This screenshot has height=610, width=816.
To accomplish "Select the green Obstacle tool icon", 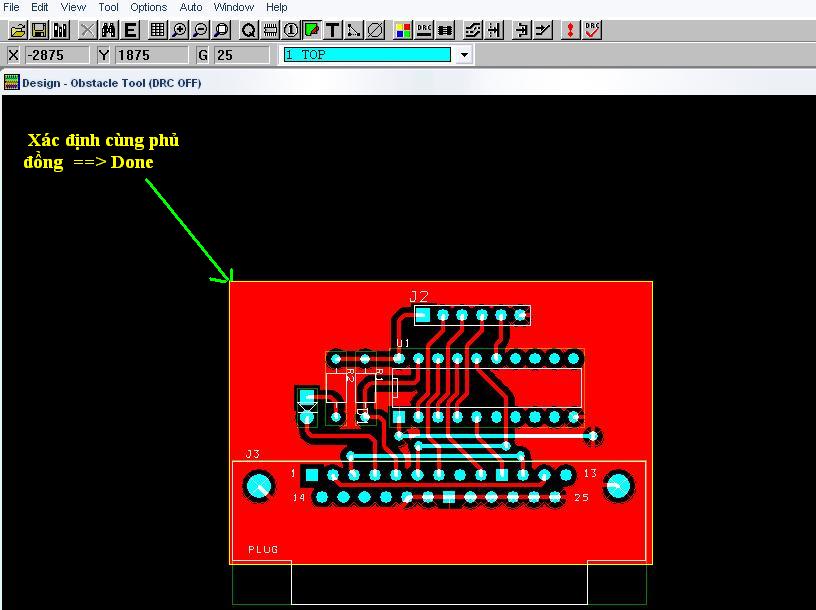I will [312, 31].
